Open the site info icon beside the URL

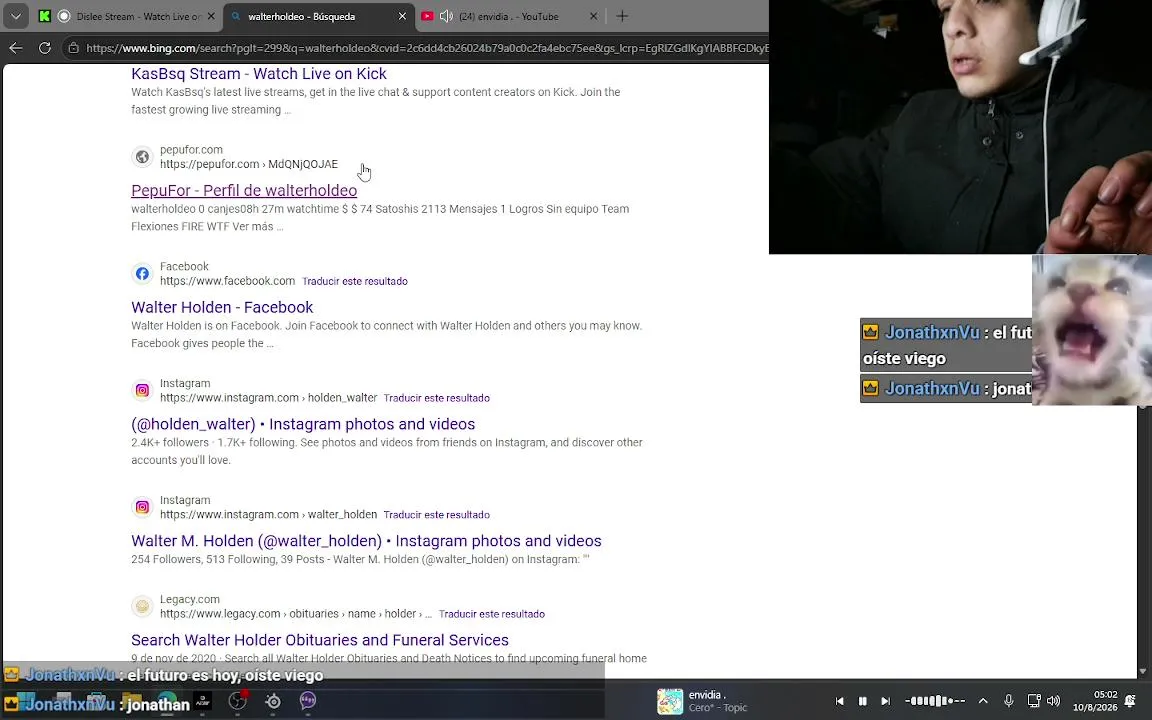point(73,48)
